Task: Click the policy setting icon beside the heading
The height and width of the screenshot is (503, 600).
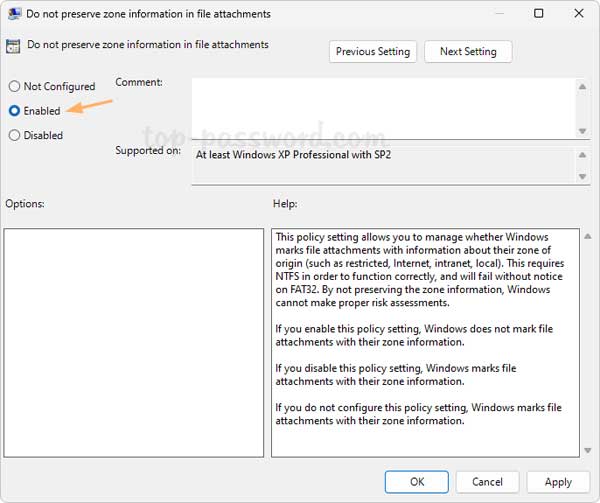Action: click(x=14, y=45)
